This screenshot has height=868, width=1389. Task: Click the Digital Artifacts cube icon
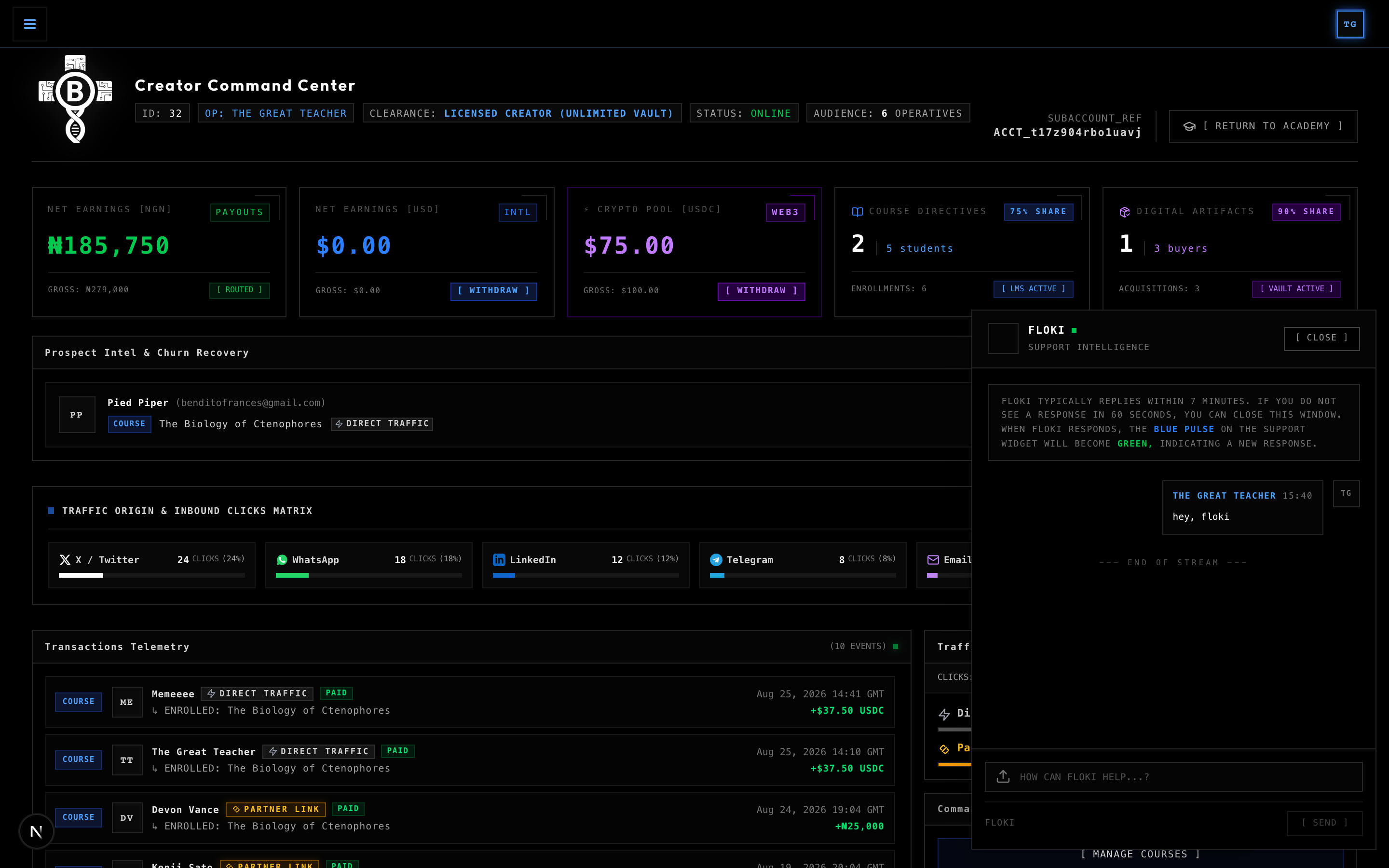point(1125,212)
